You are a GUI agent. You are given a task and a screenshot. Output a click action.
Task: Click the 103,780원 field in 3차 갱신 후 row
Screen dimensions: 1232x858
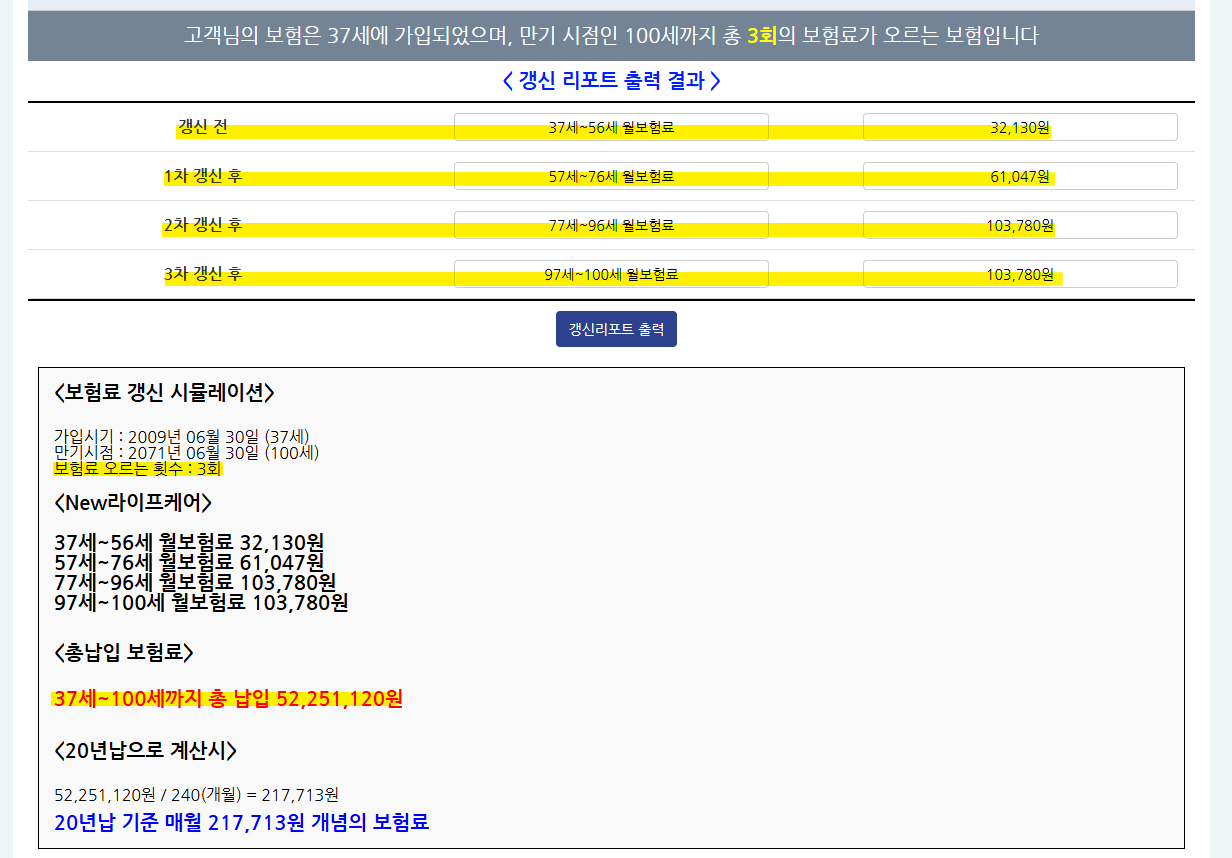1020,274
